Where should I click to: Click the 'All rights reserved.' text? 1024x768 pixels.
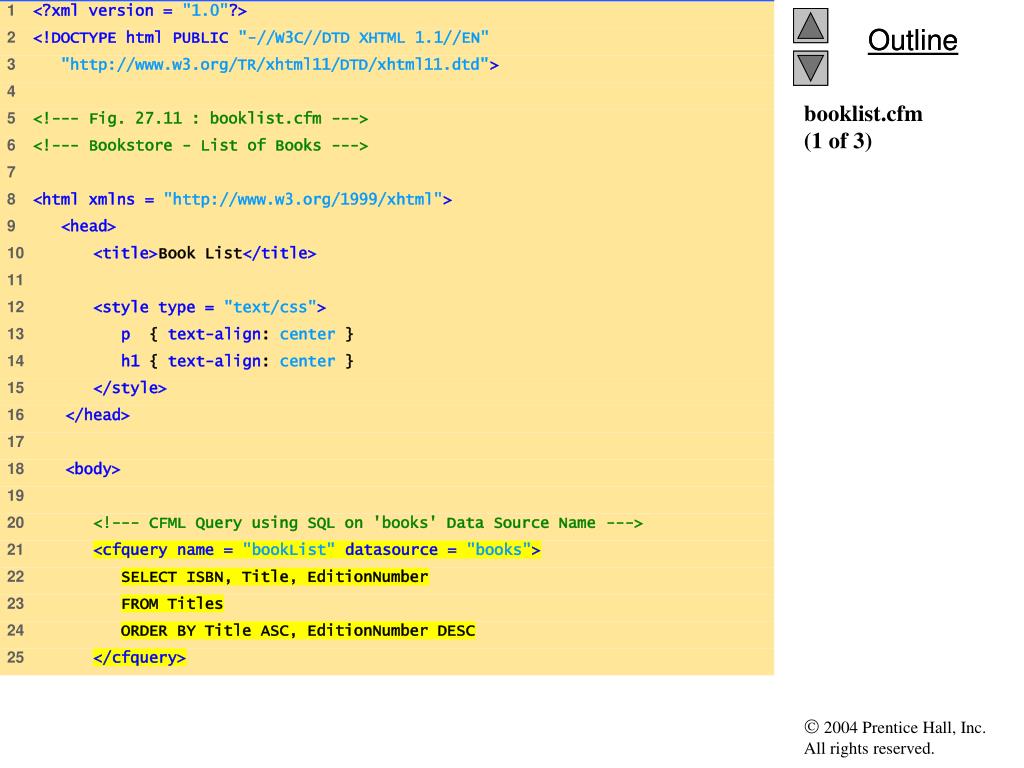(869, 748)
